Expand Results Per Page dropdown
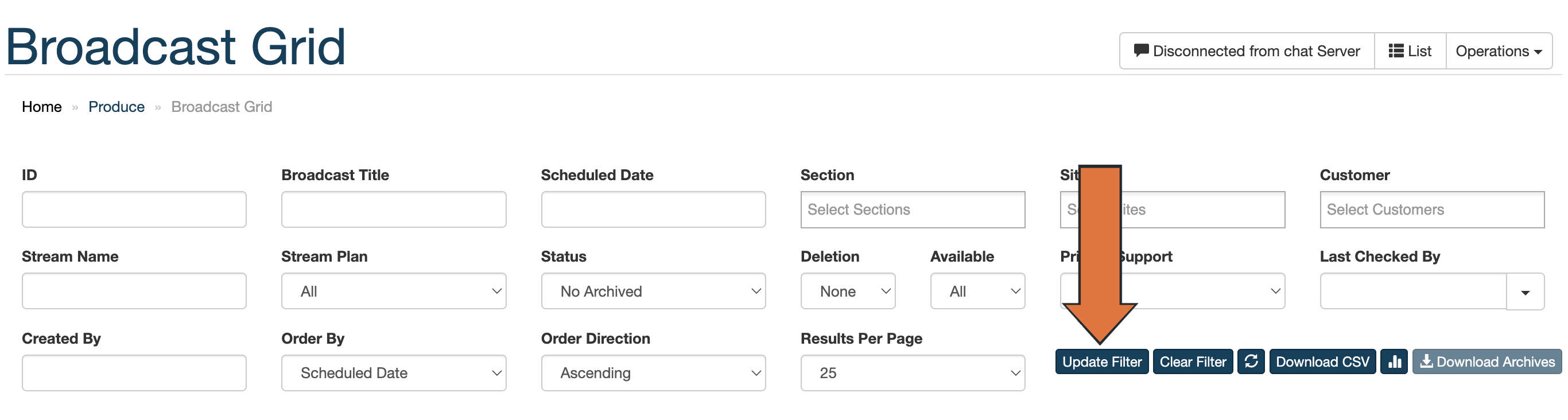The image size is (1568, 420). pos(913,373)
